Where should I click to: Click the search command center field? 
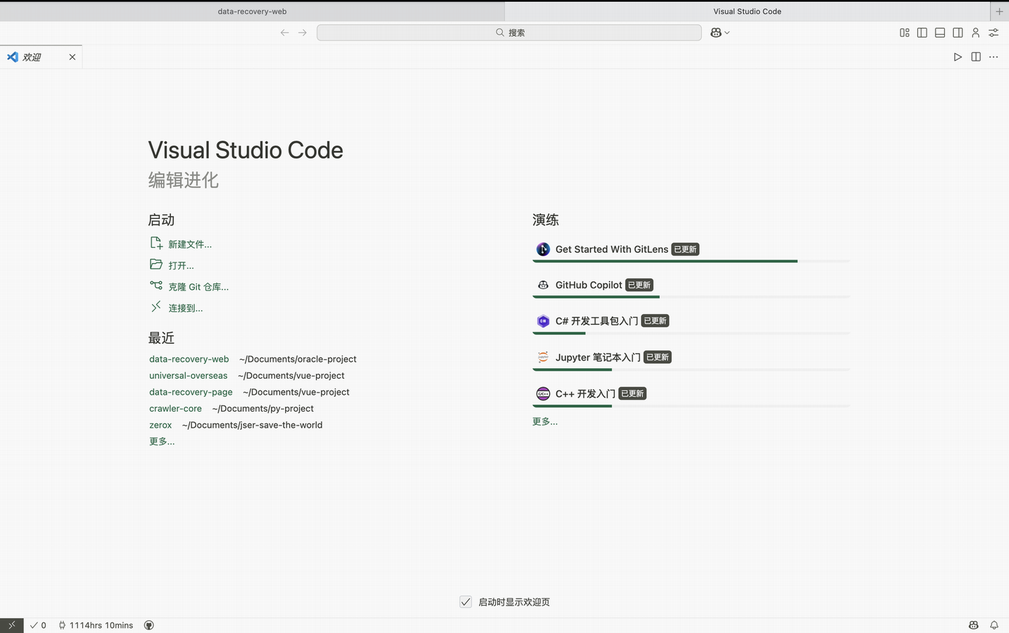click(509, 33)
